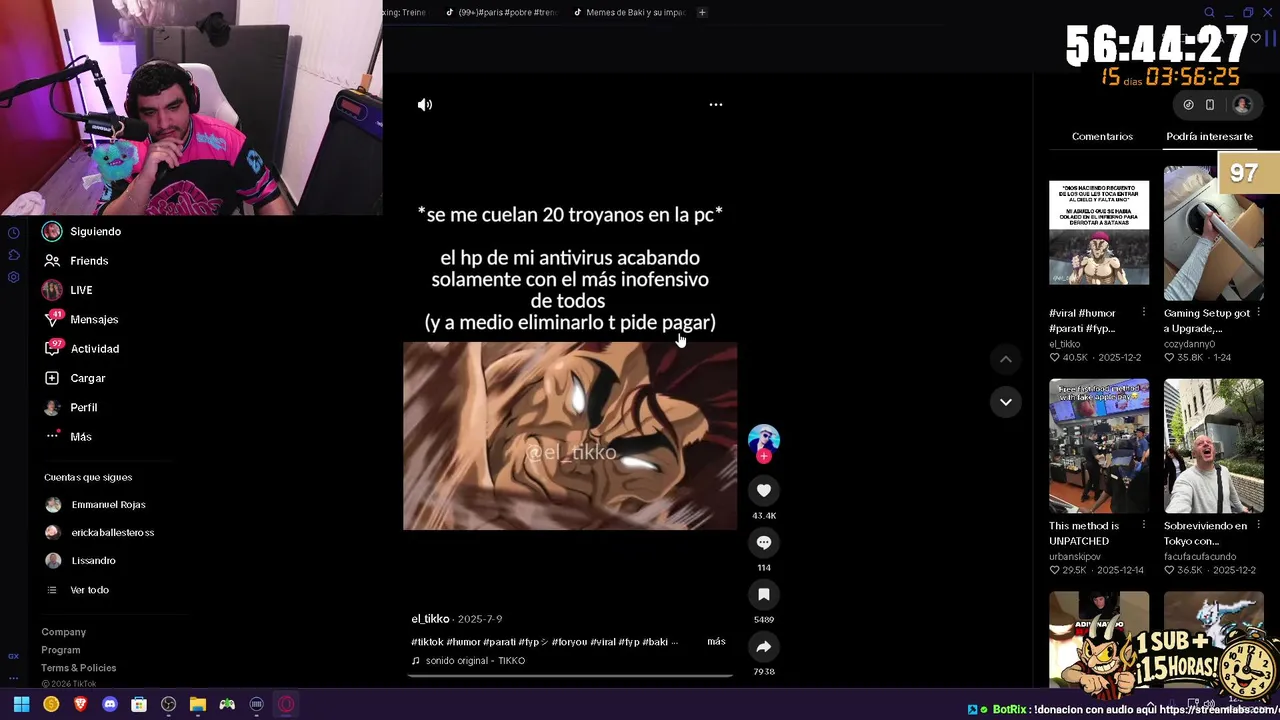Click the browser sidebar settings gear

click(14, 277)
